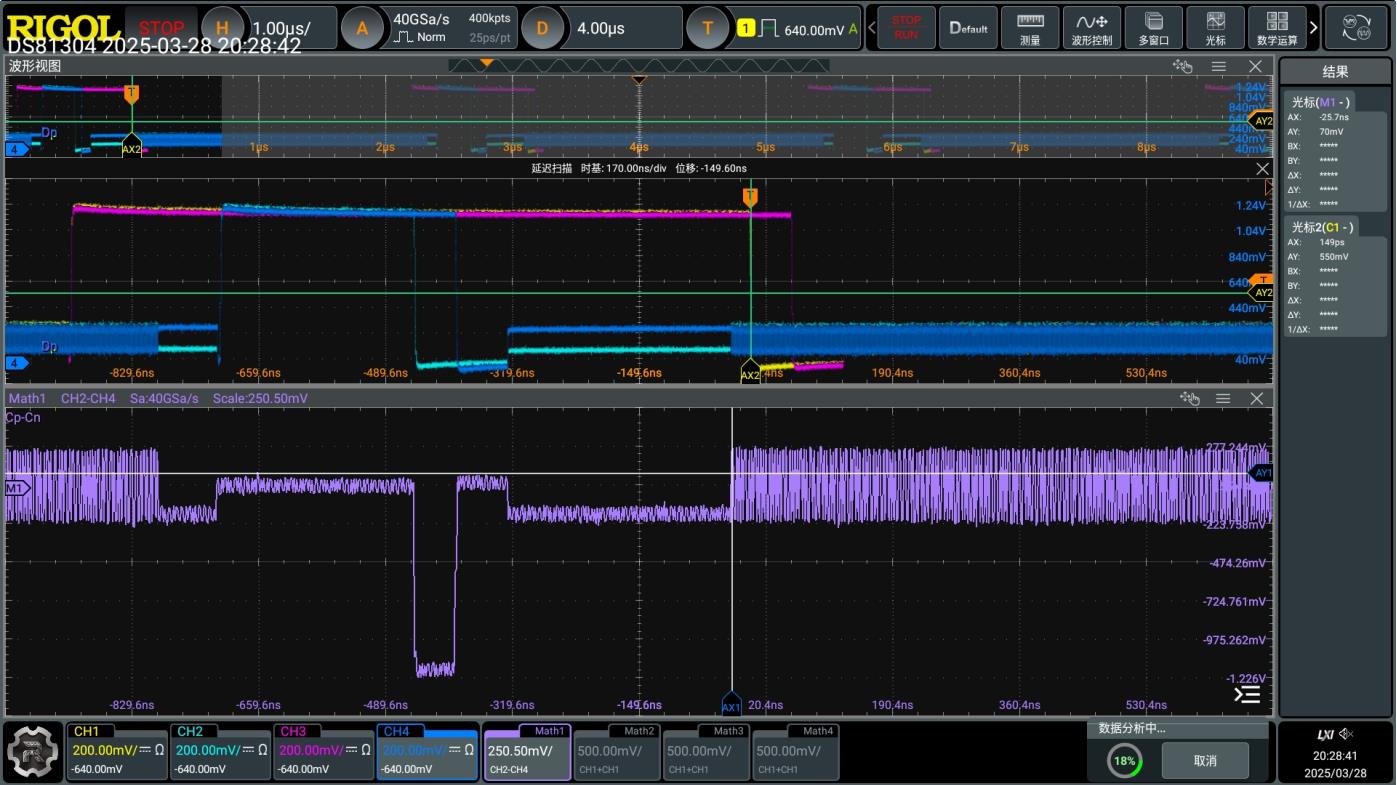Click the STOP/RUN button
Image resolution: width=1397 pixels, height=785 pixels.
906,28
